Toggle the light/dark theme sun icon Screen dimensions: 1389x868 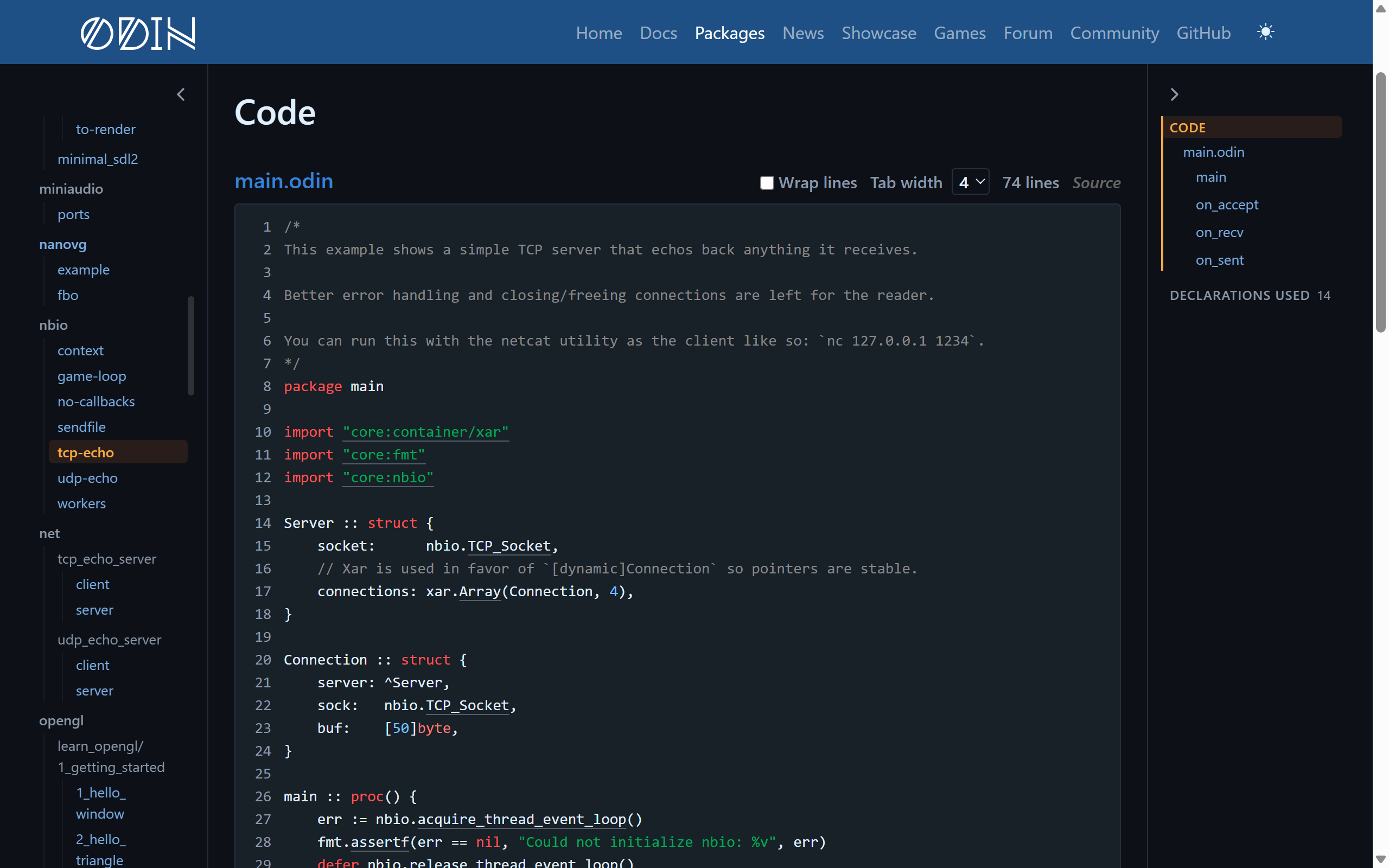pyautogui.click(x=1265, y=32)
